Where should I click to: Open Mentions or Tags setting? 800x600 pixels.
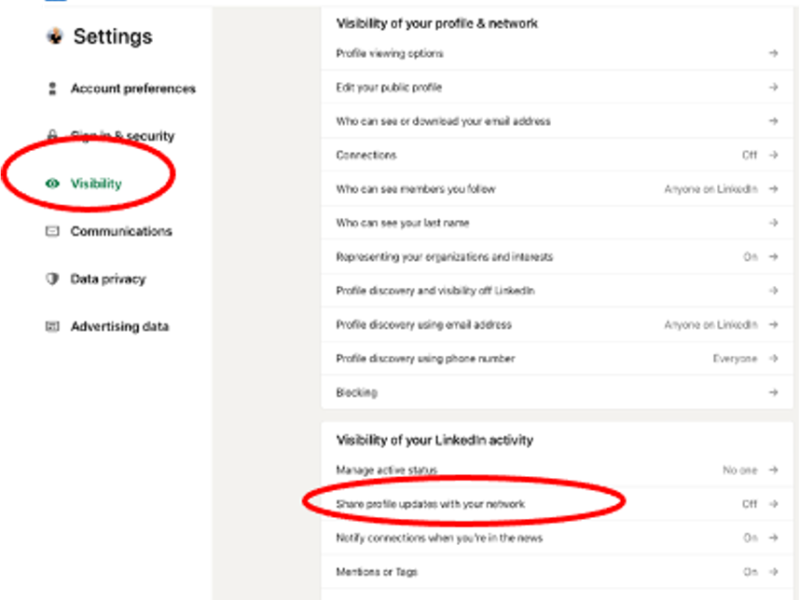pyautogui.click(x=557, y=572)
